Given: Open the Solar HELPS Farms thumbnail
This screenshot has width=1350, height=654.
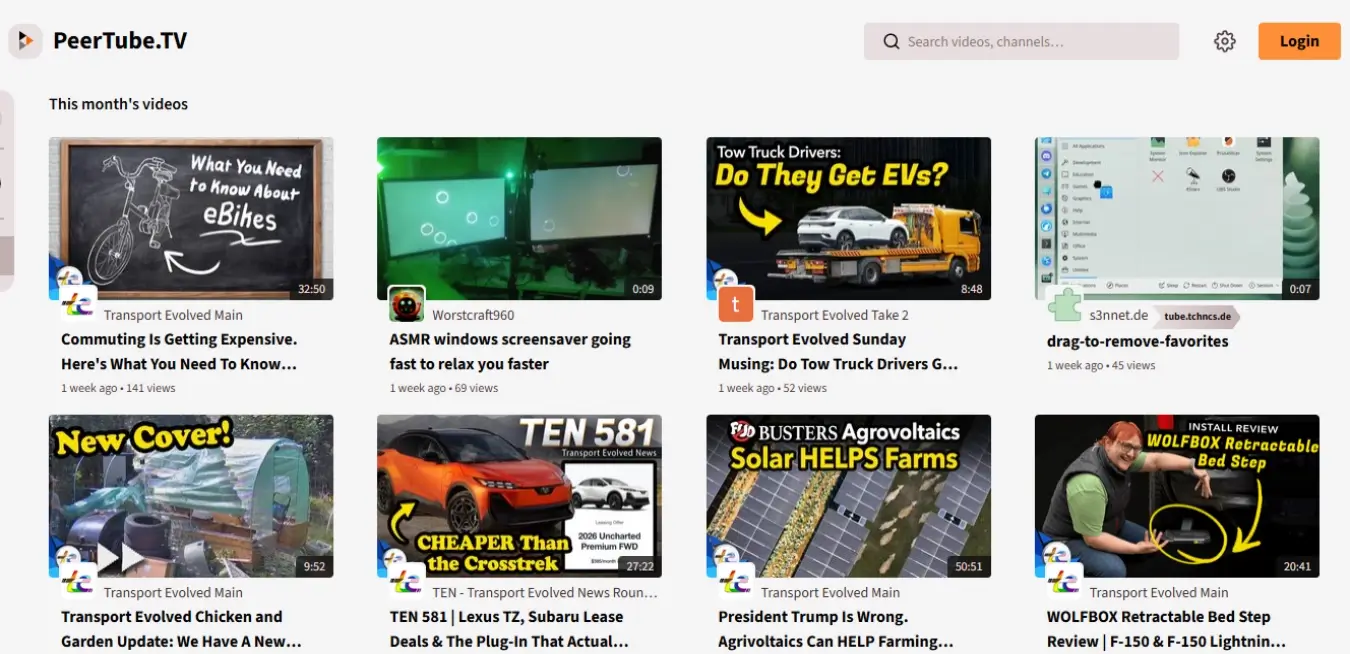Looking at the screenshot, I should click(848, 496).
